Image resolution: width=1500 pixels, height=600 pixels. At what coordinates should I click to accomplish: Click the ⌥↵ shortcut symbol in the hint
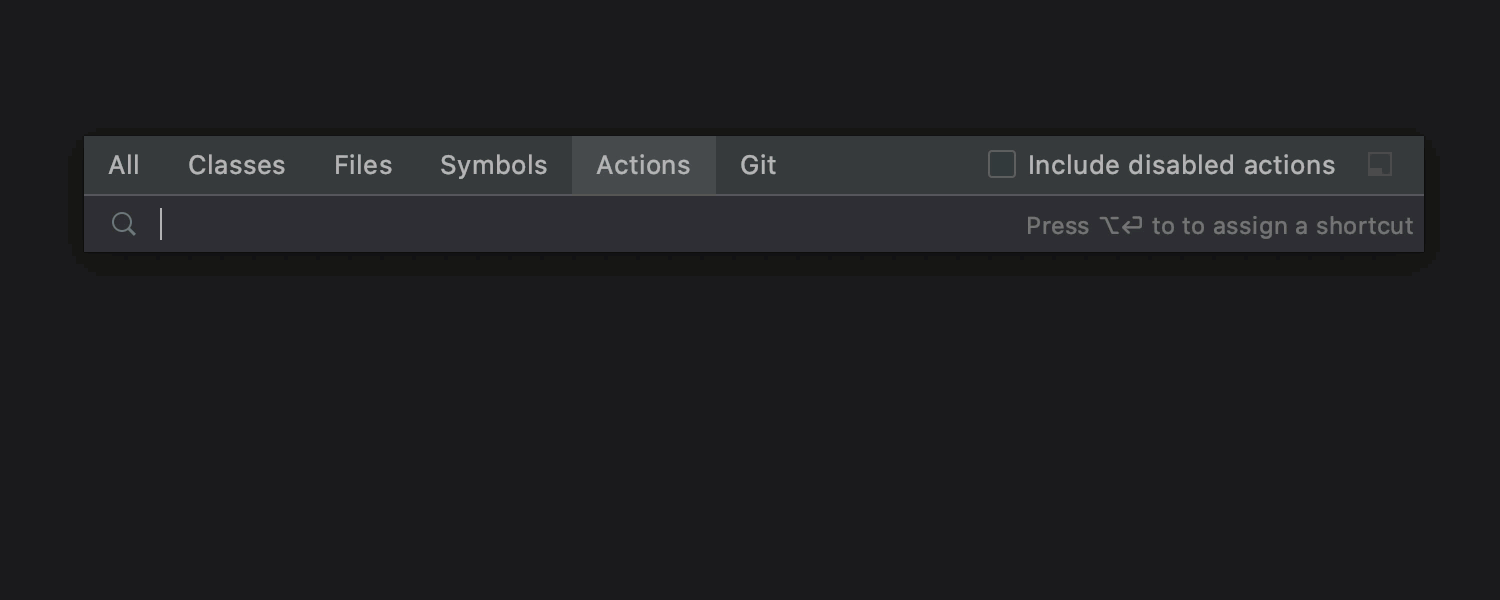1120,226
